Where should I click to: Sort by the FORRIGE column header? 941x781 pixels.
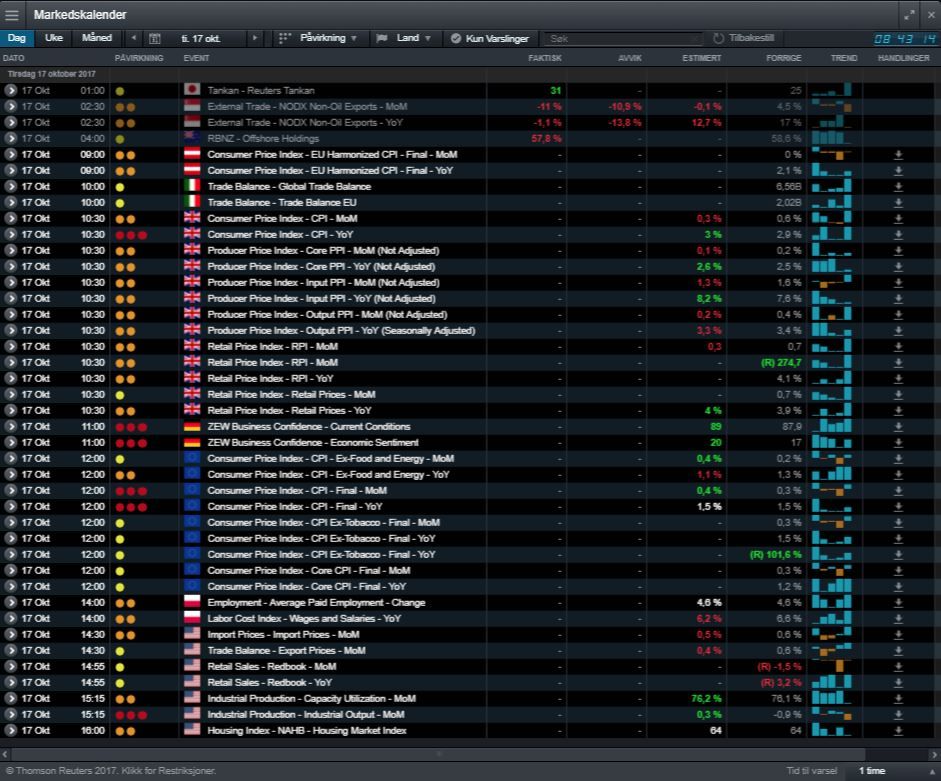pyautogui.click(x=783, y=58)
